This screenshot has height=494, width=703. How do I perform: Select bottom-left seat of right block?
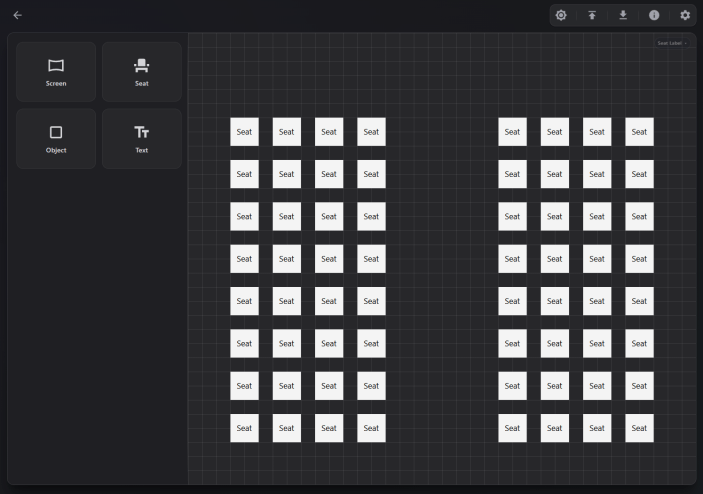[512, 428]
